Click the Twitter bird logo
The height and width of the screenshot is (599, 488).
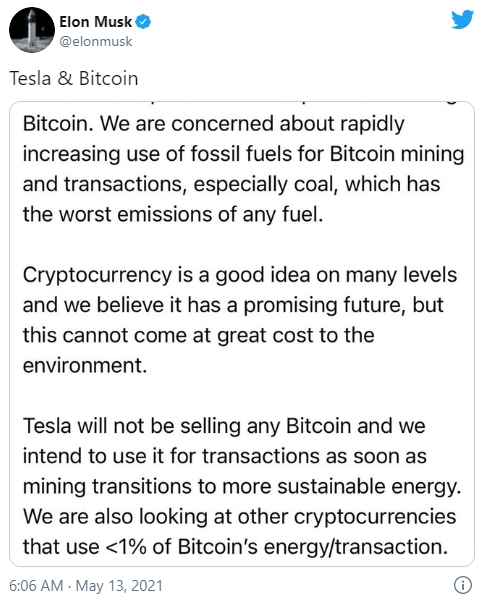pyautogui.click(x=462, y=19)
